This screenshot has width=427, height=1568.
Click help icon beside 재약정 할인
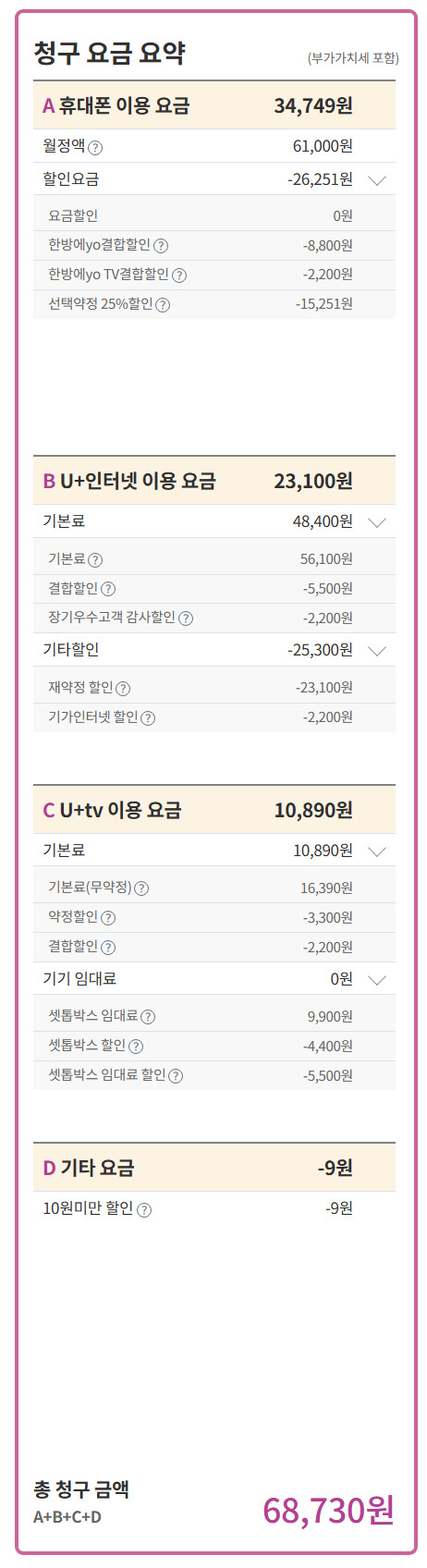click(x=123, y=689)
